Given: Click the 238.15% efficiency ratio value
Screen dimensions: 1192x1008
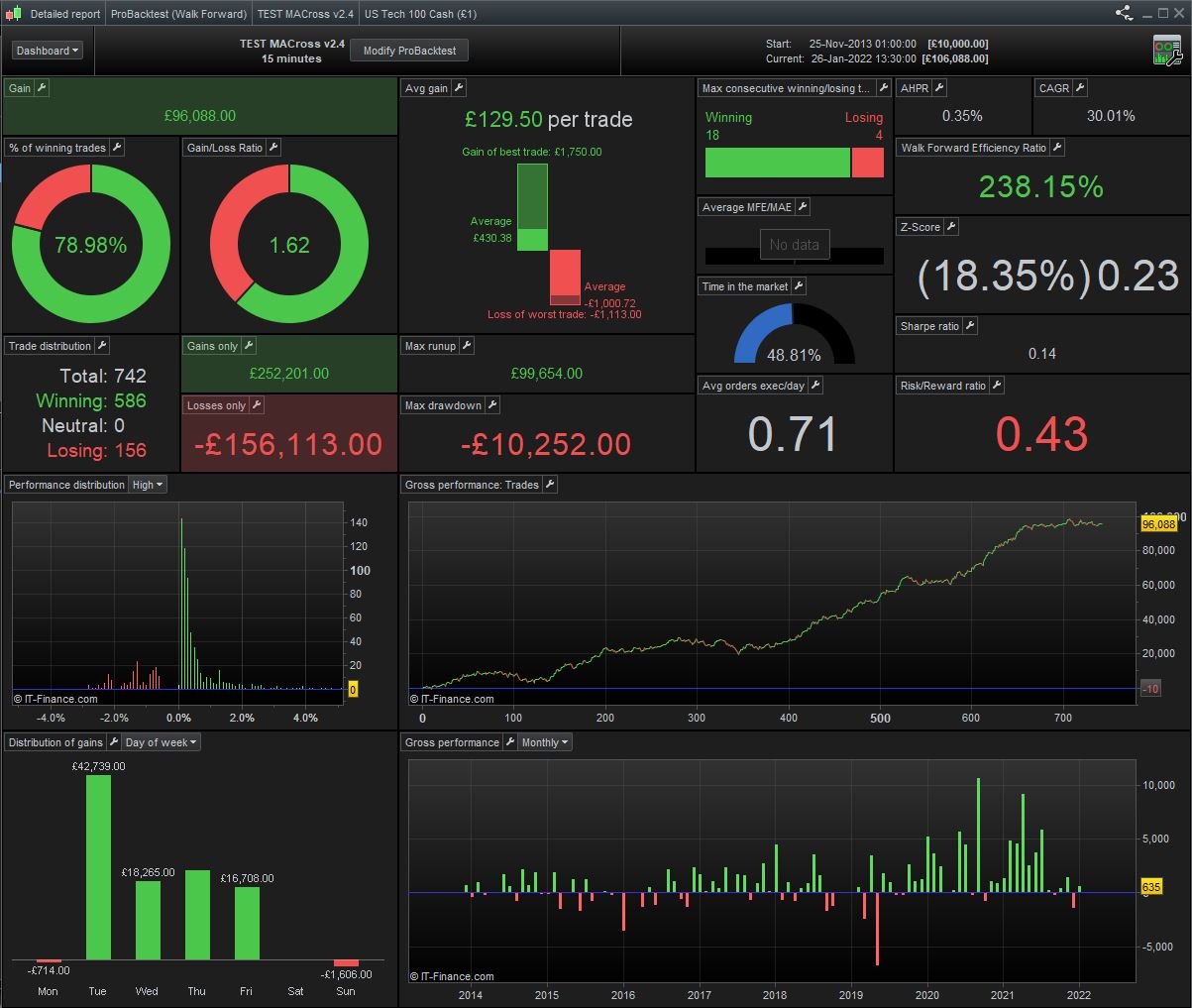Looking at the screenshot, I should (1041, 186).
